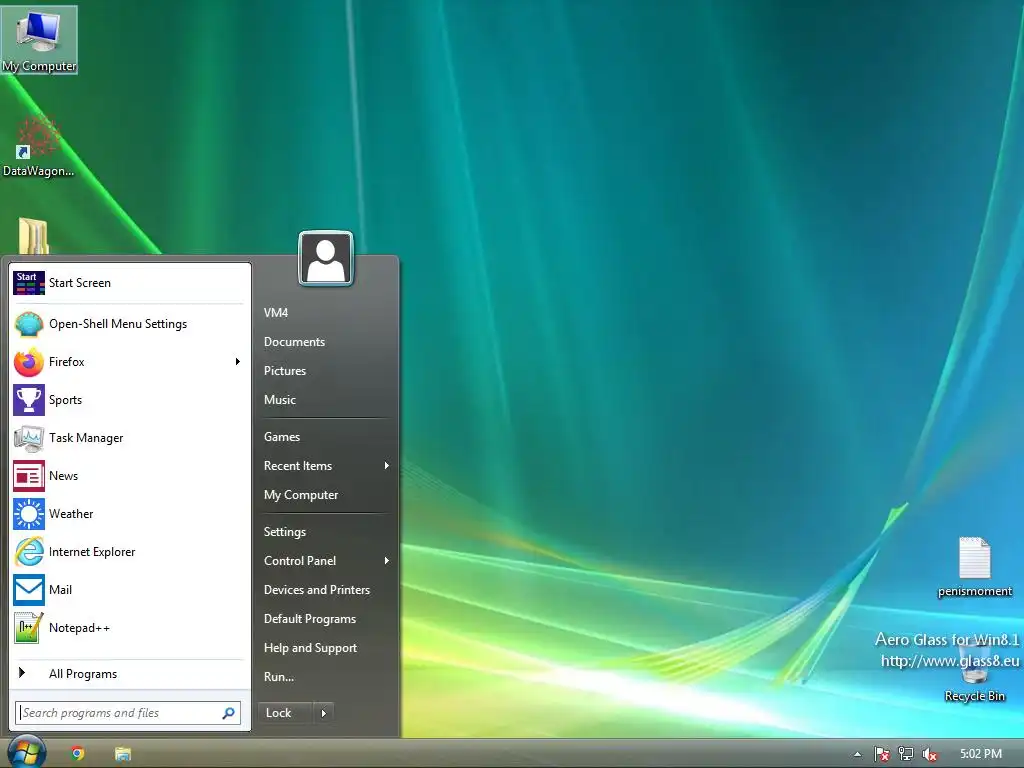This screenshot has height=768, width=1024.
Task: Open Chrome from the taskbar
Action: 78,754
